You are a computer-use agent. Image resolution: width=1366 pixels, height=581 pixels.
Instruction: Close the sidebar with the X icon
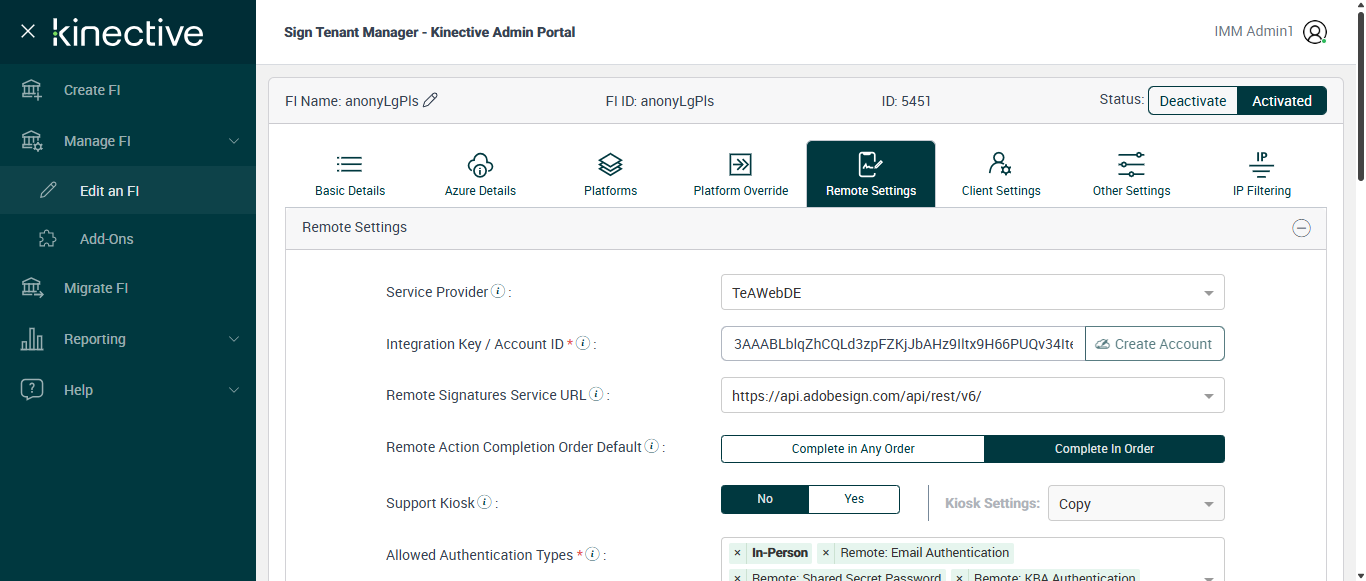pyautogui.click(x=28, y=31)
